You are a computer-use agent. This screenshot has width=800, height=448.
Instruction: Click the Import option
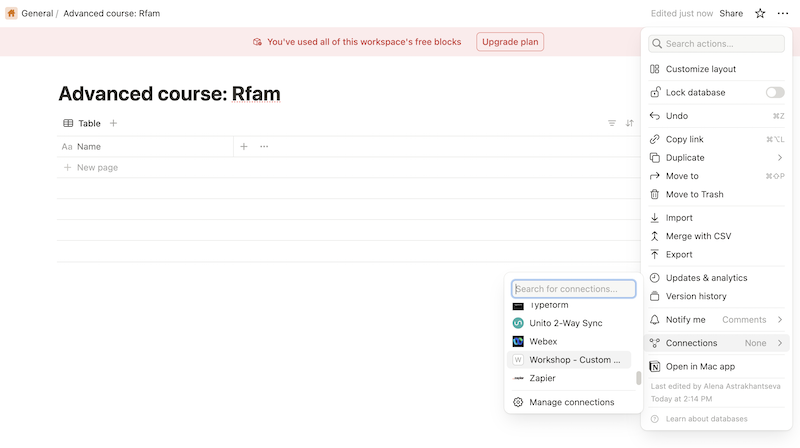pyautogui.click(x=716, y=218)
